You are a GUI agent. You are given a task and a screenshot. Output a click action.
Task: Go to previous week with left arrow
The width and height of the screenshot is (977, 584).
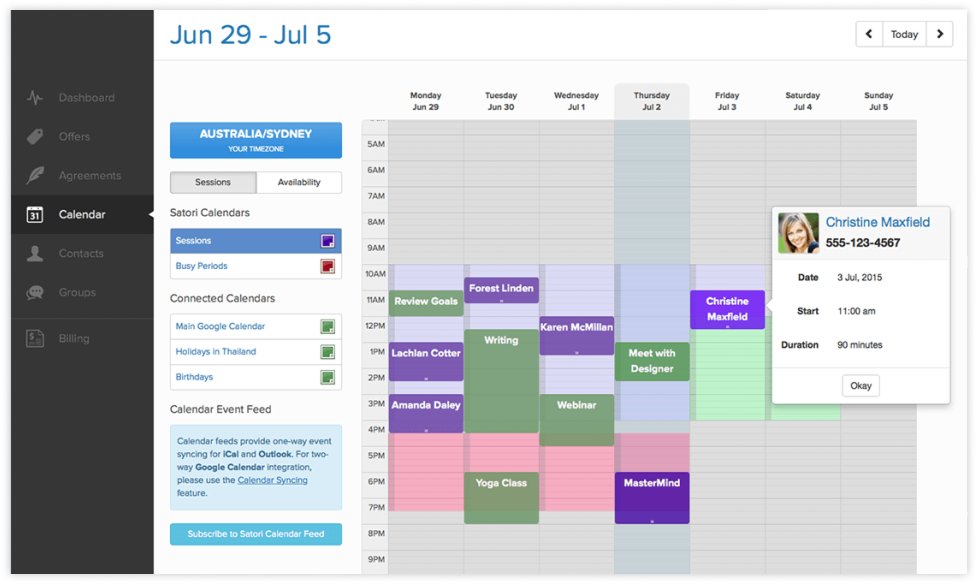pos(869,34)
